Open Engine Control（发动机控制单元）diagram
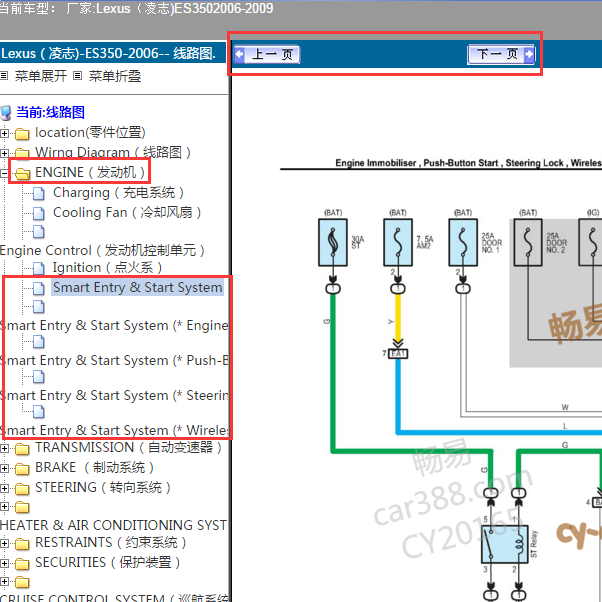602x602 pixels. click(x=102, y=250)
